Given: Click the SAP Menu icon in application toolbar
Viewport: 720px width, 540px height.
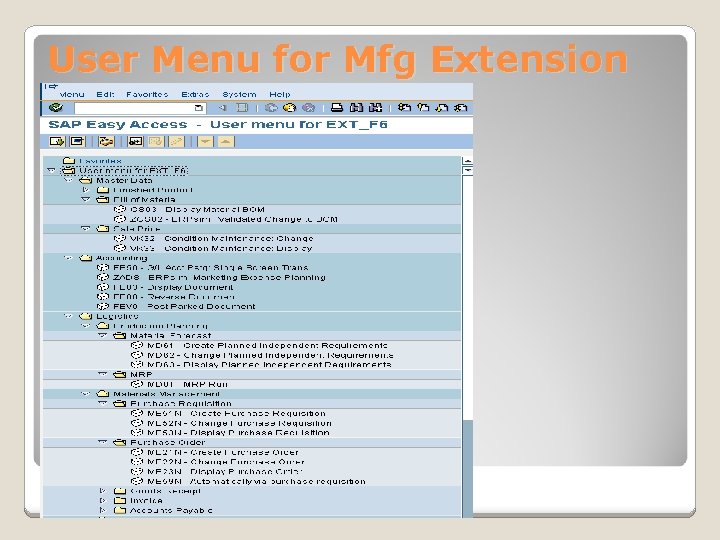Looking at the screenshot, I should (x=78, y=141).
